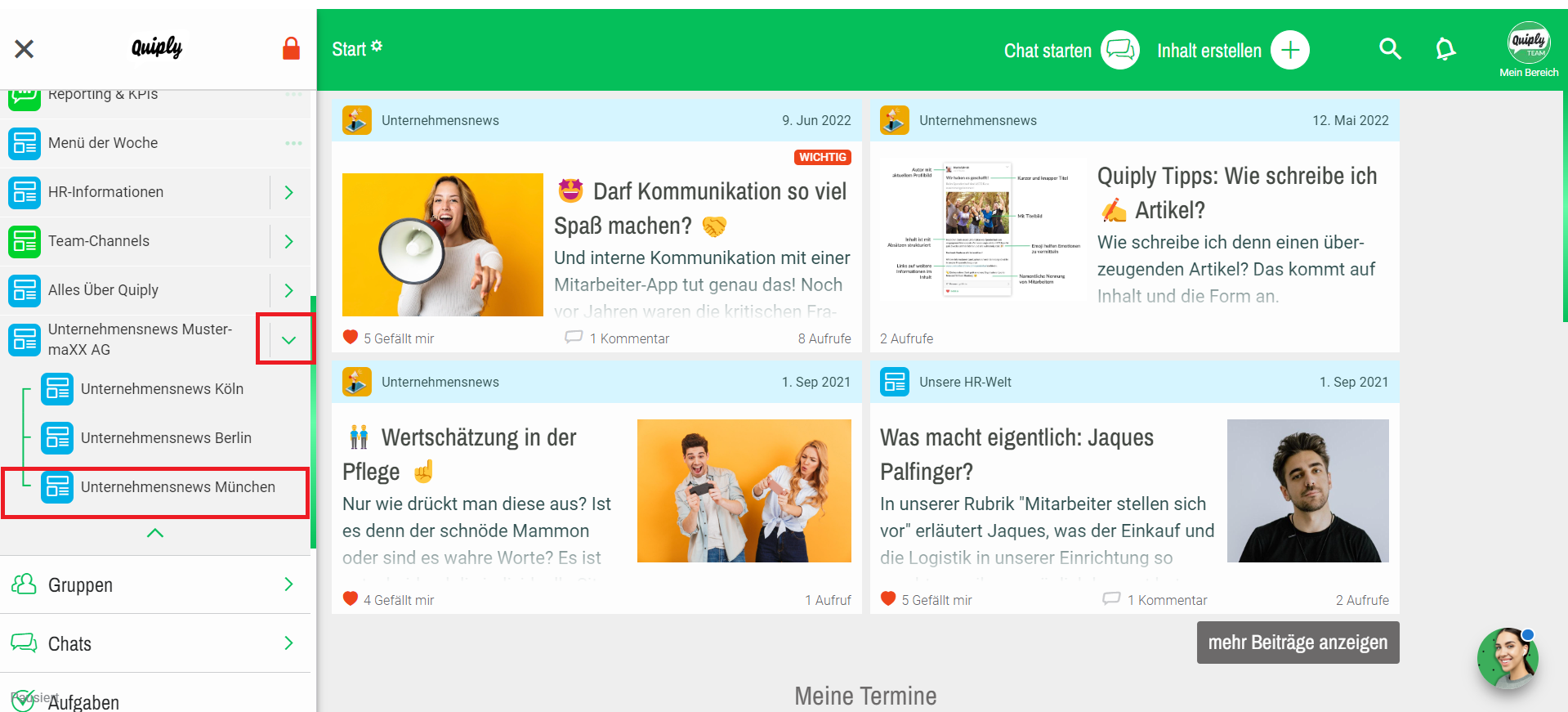
Task: Click the Unternehmensnews Berlin icon
Action: (57, 438)
